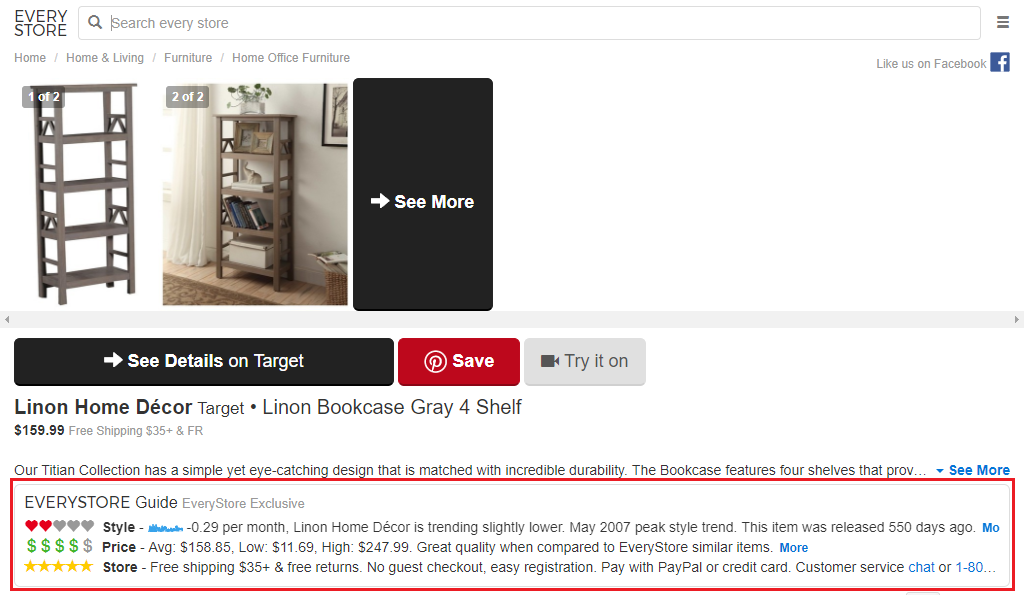1024x595 pixels.
Task: Click See Details on Target button
Action: tap(204, 361)
